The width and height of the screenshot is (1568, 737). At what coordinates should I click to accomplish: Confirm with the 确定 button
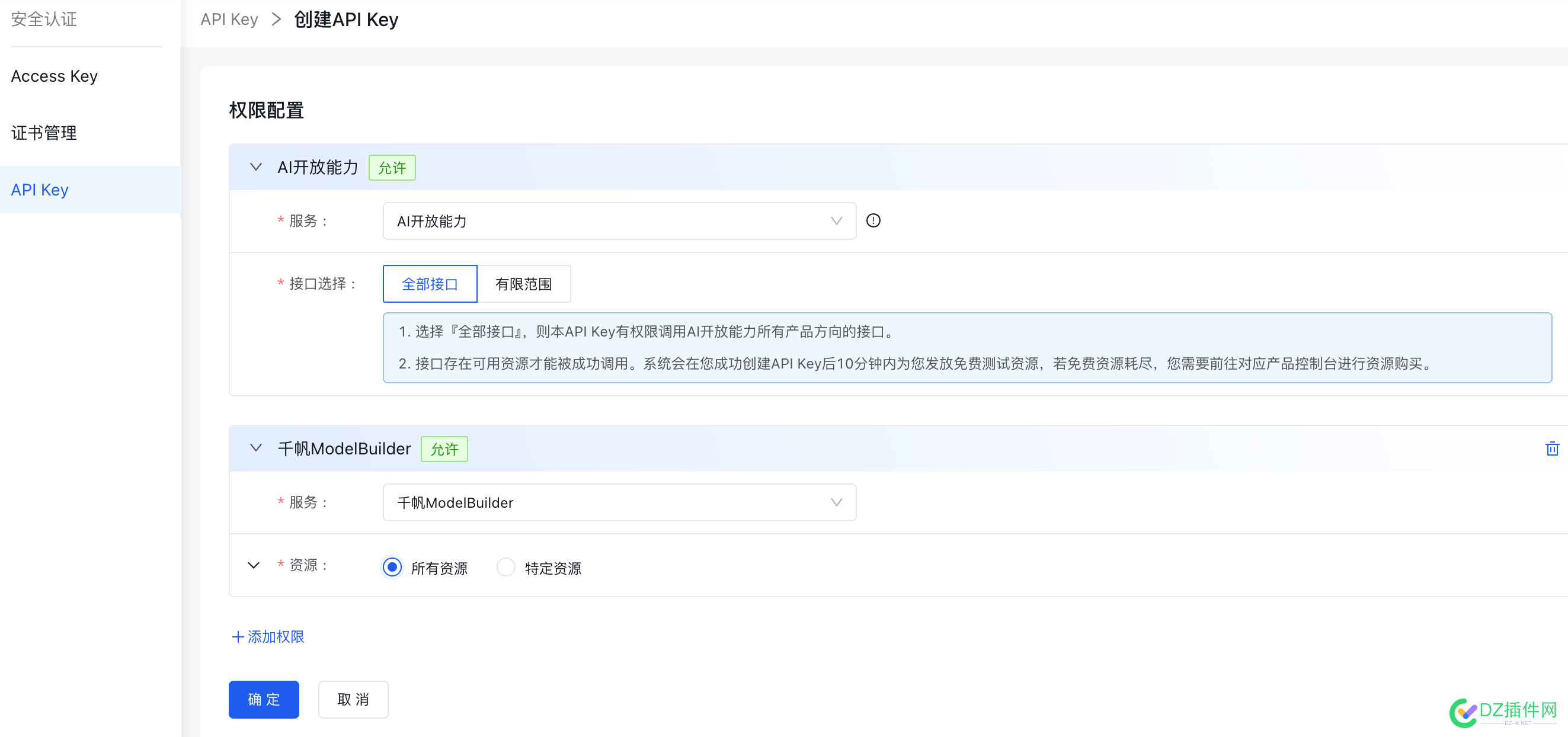point(264,699)
